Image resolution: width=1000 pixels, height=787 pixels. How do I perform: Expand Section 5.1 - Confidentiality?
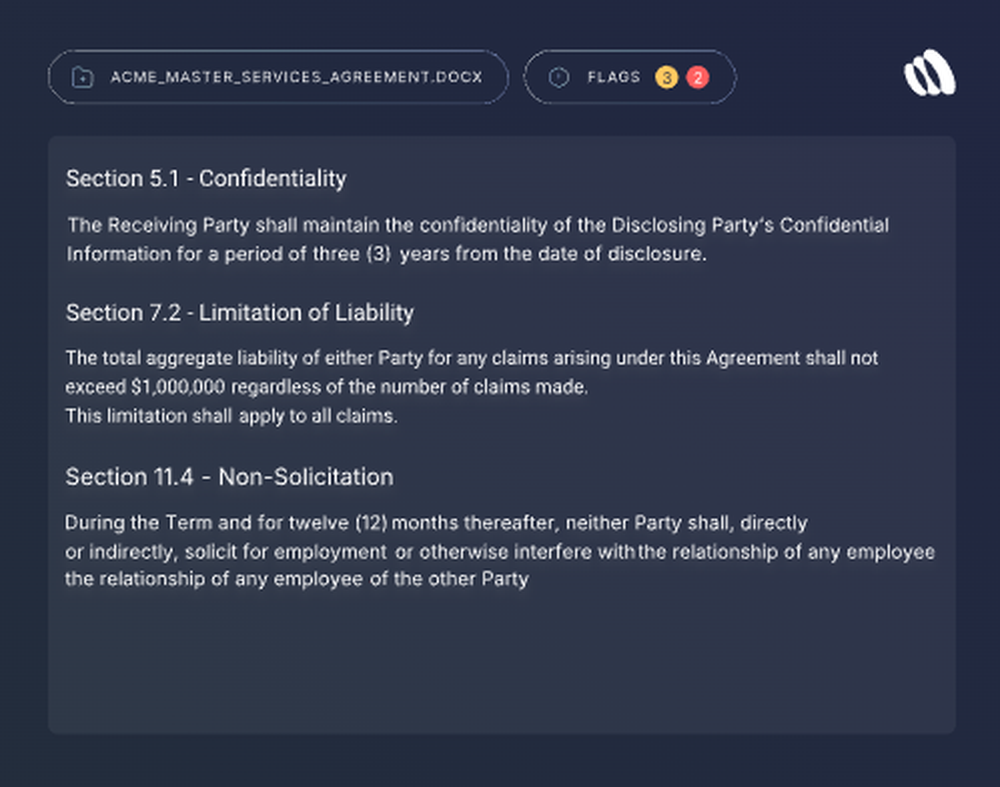coord(205,179)
